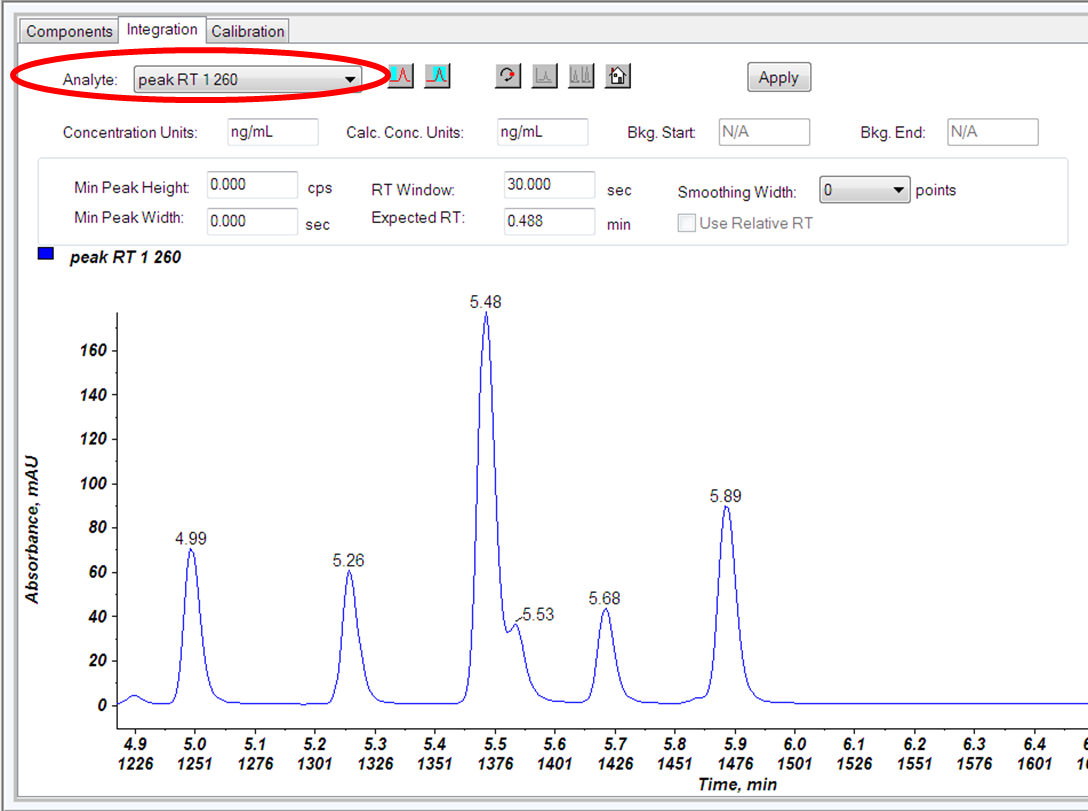Click the RT Window input field
1088x811 pixels.
coord(549,185)
